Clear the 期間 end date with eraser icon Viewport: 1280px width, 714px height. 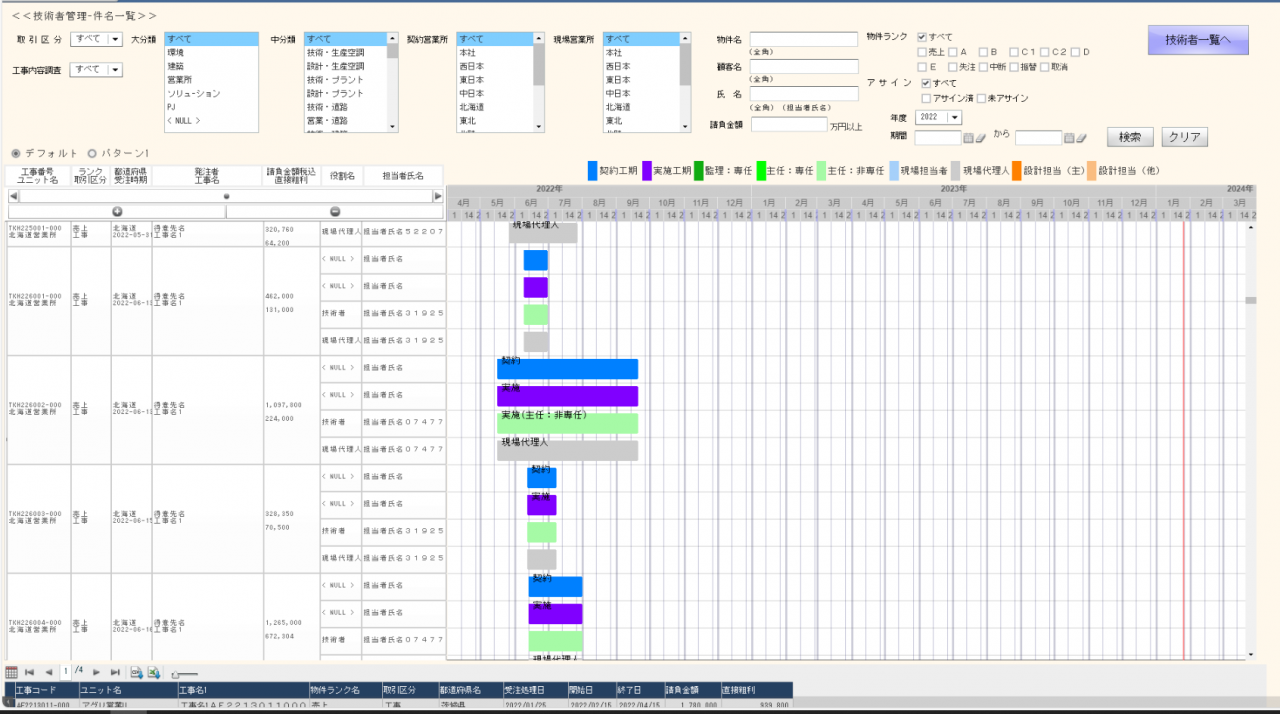click(x=1081, y=138)
